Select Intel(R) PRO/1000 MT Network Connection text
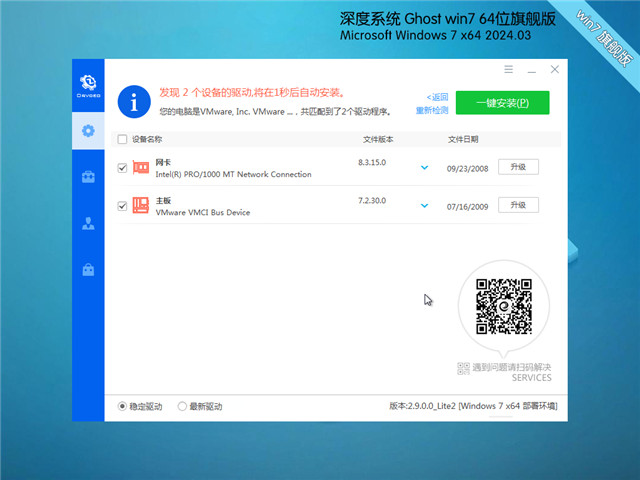 pyautogui.click(x=233, y=174)
